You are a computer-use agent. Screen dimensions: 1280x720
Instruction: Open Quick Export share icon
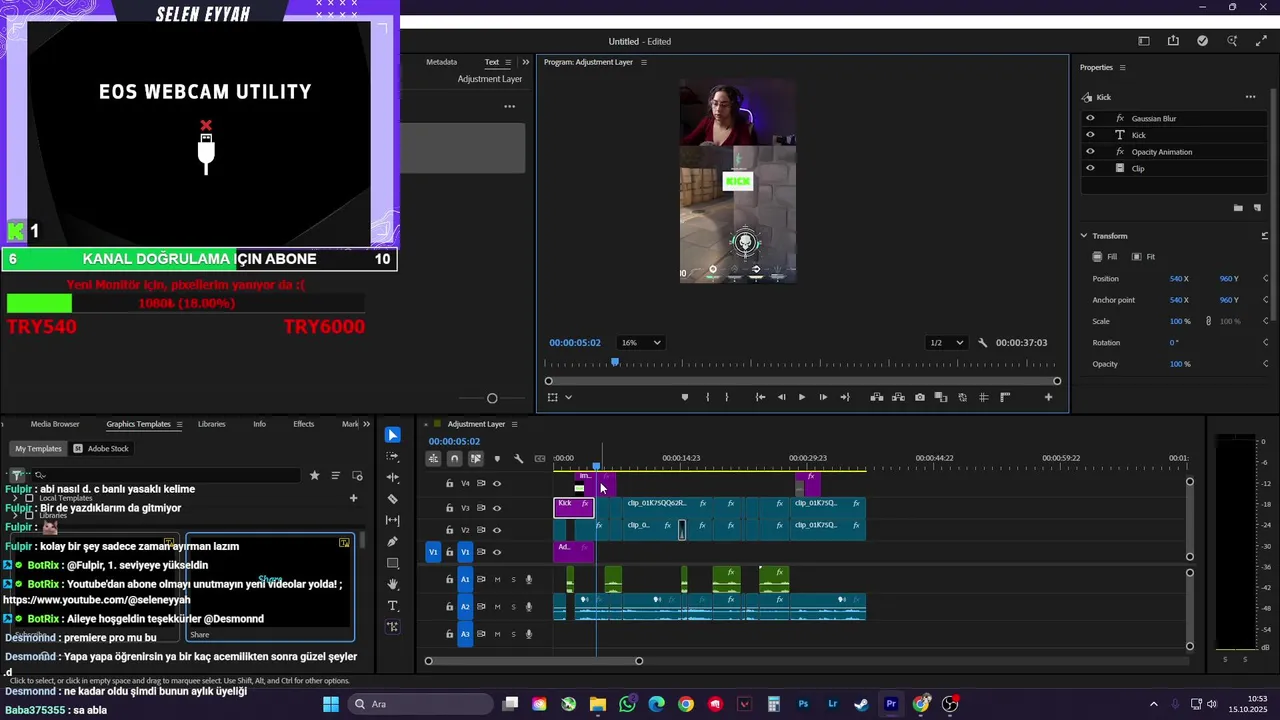point(1173,41)
